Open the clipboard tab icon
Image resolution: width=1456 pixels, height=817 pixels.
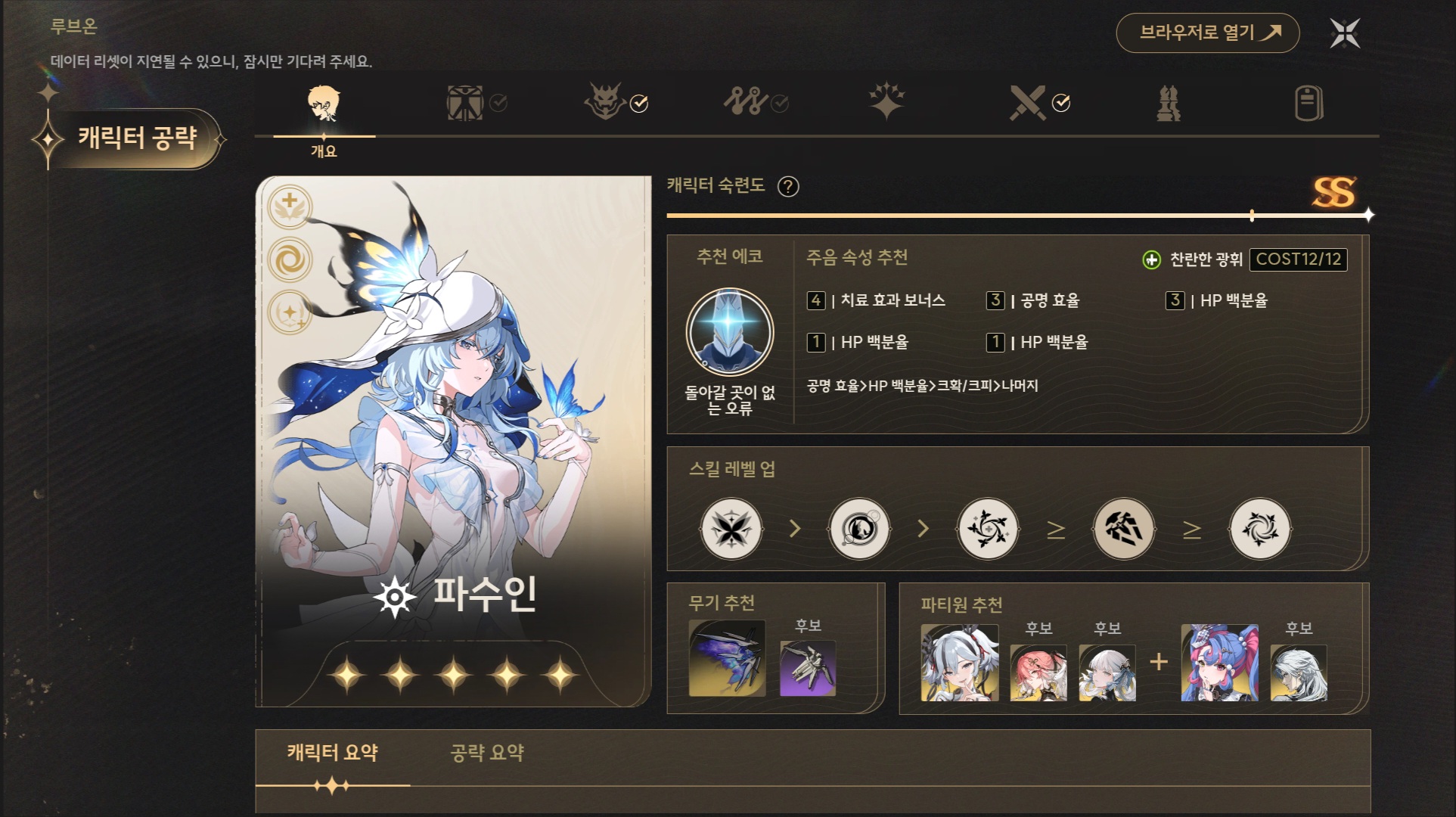[x=1309, y=104]
